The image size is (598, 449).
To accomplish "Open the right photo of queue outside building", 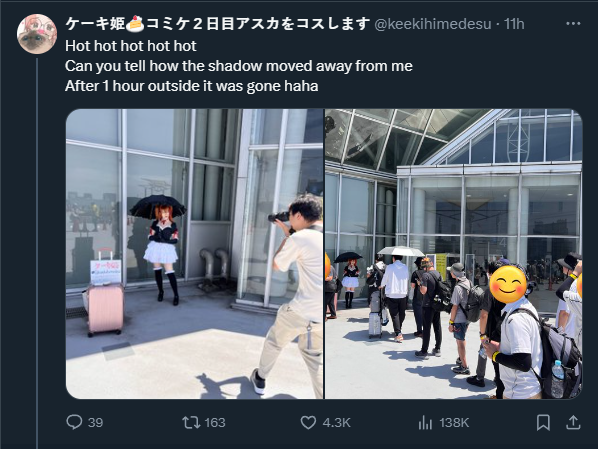I will [x=454, y=254].
